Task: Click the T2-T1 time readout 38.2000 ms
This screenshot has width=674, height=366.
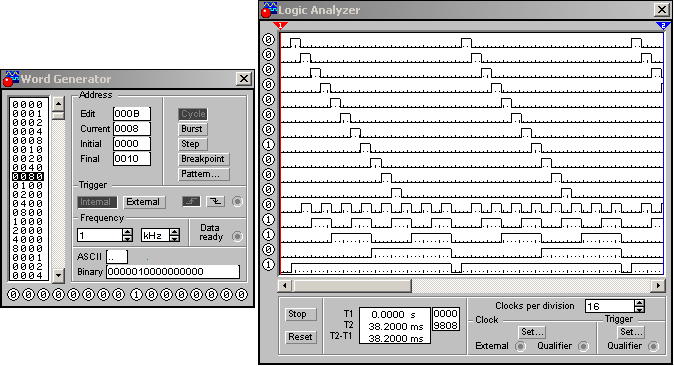Action: [395, 338]
